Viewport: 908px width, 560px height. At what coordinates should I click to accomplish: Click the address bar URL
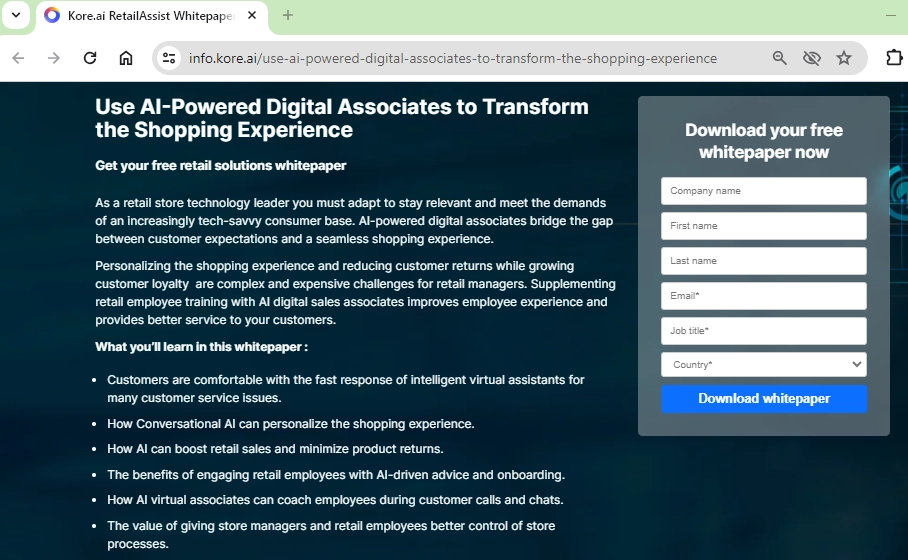point(453,58)
